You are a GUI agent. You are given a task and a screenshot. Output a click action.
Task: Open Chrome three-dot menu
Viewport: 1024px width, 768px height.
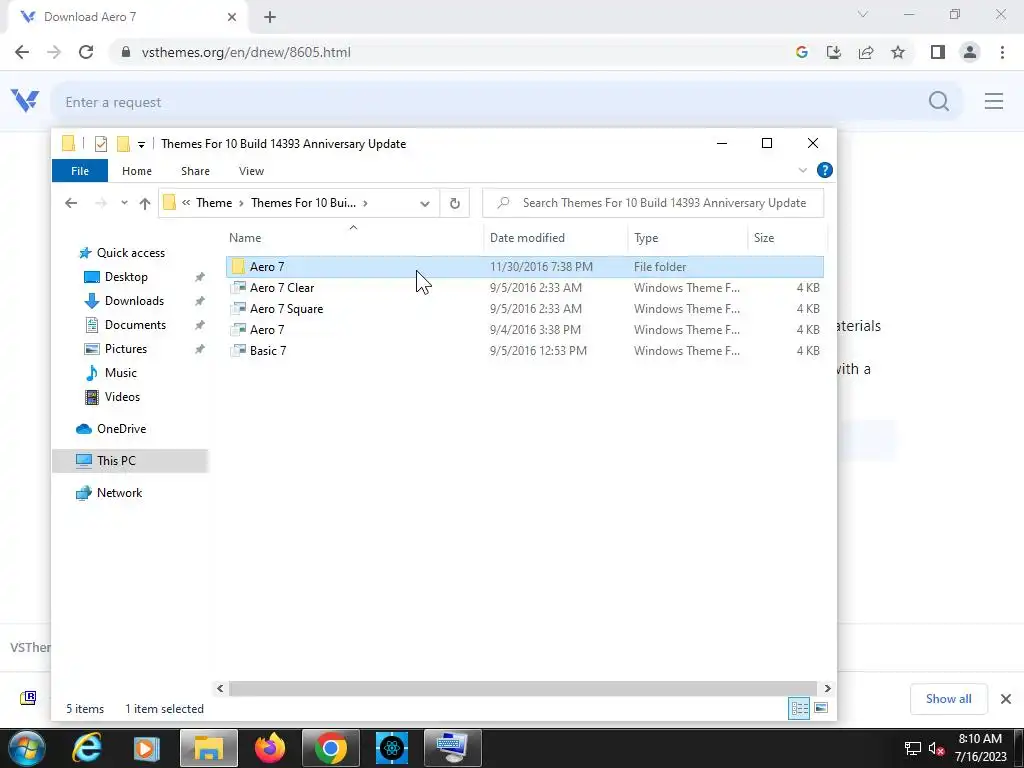[x=1002, y=52]
